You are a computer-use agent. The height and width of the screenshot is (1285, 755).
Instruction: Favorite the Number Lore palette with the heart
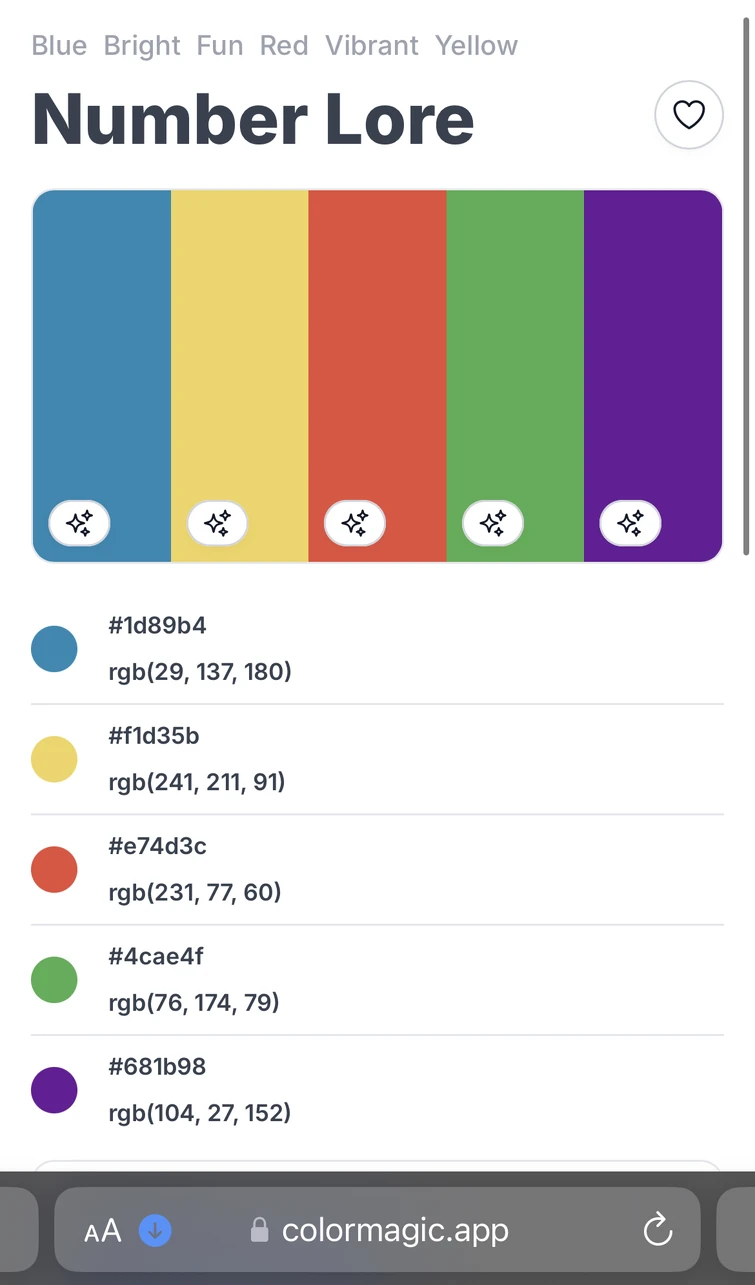click(688, 115)
